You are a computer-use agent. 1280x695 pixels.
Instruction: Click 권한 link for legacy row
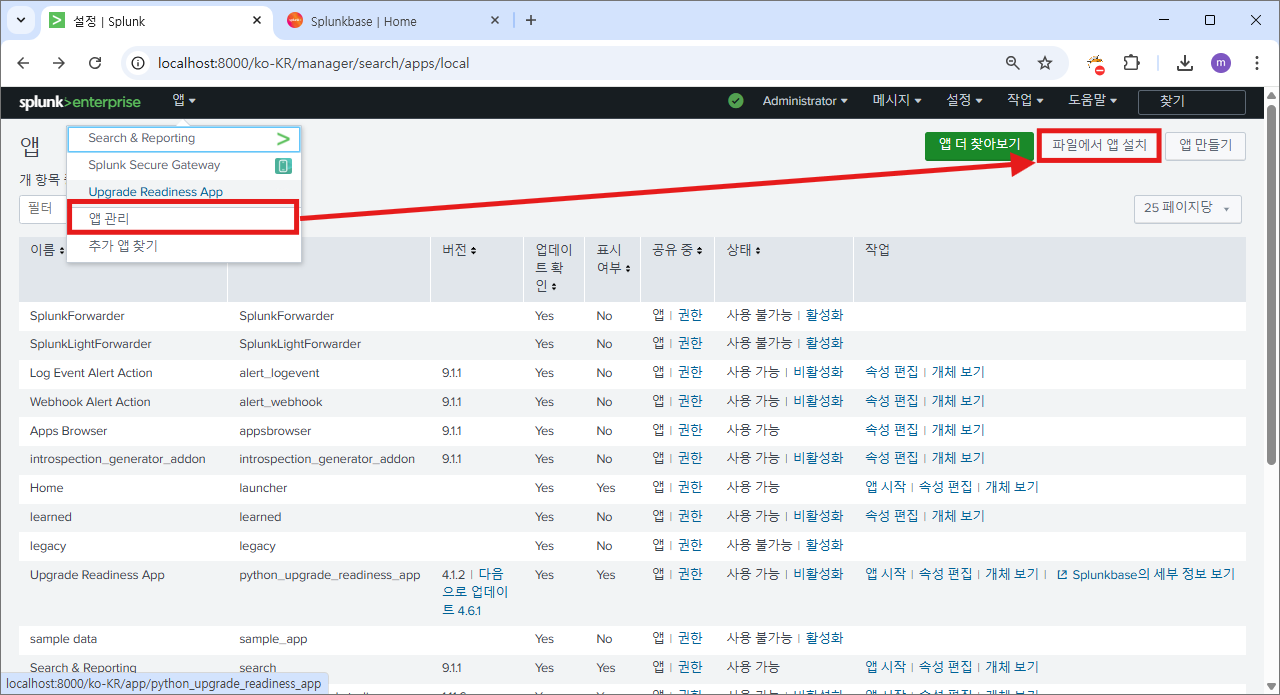click(x=690, y=545)
